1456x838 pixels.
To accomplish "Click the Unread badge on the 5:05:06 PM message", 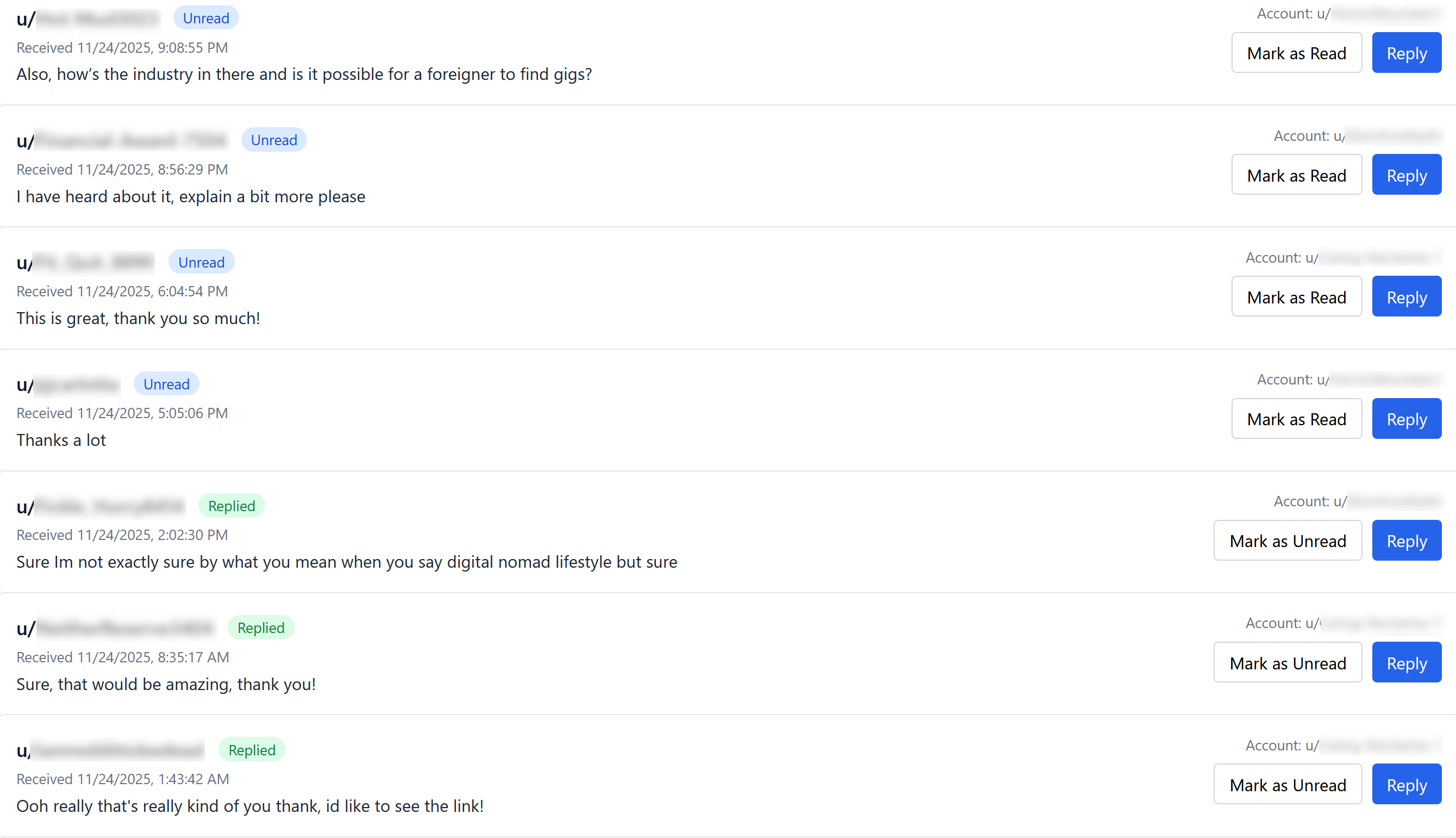I will pos(166,384).
